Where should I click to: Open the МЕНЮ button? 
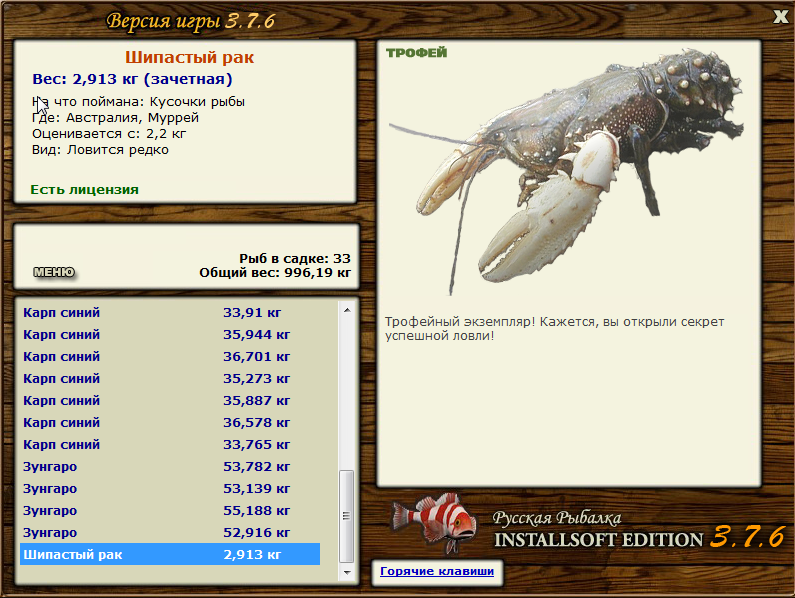pos(54,272)
